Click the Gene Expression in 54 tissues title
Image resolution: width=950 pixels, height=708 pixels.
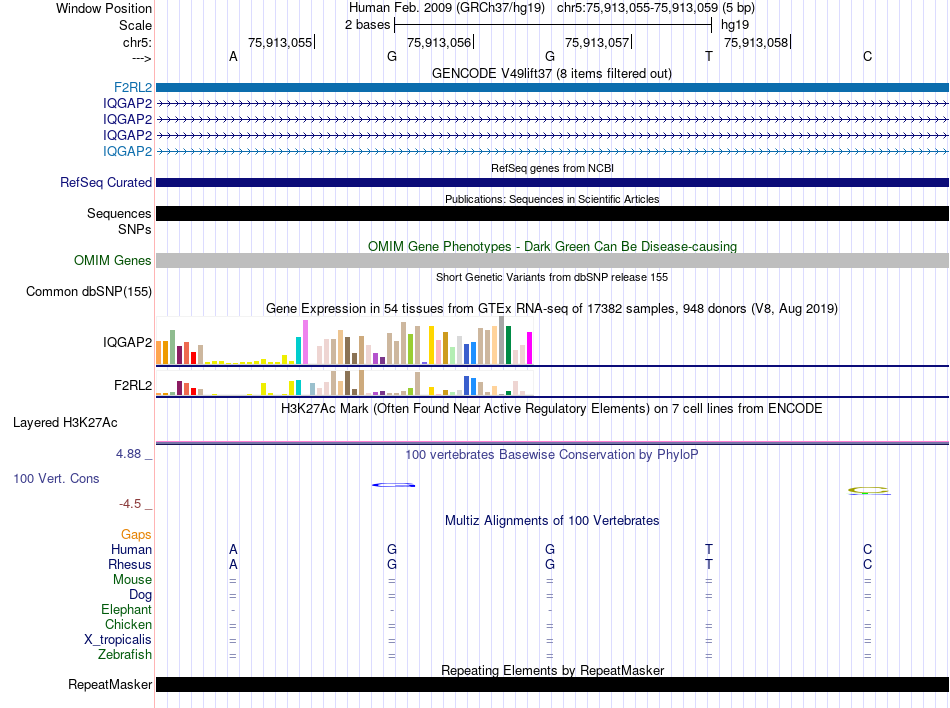(x=552, y=309)
